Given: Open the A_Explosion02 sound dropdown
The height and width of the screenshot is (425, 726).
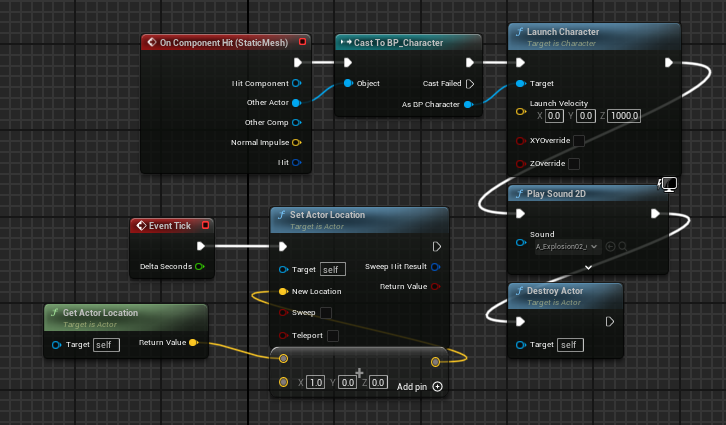Looking at the screenshot, I should [568, 247].
